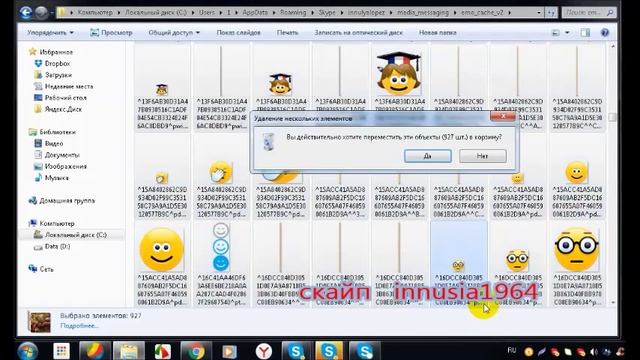The width and height of the screenshot is (640, 360).
Task: Click the refresh button beside the address bar
Action: coord(551,13)
